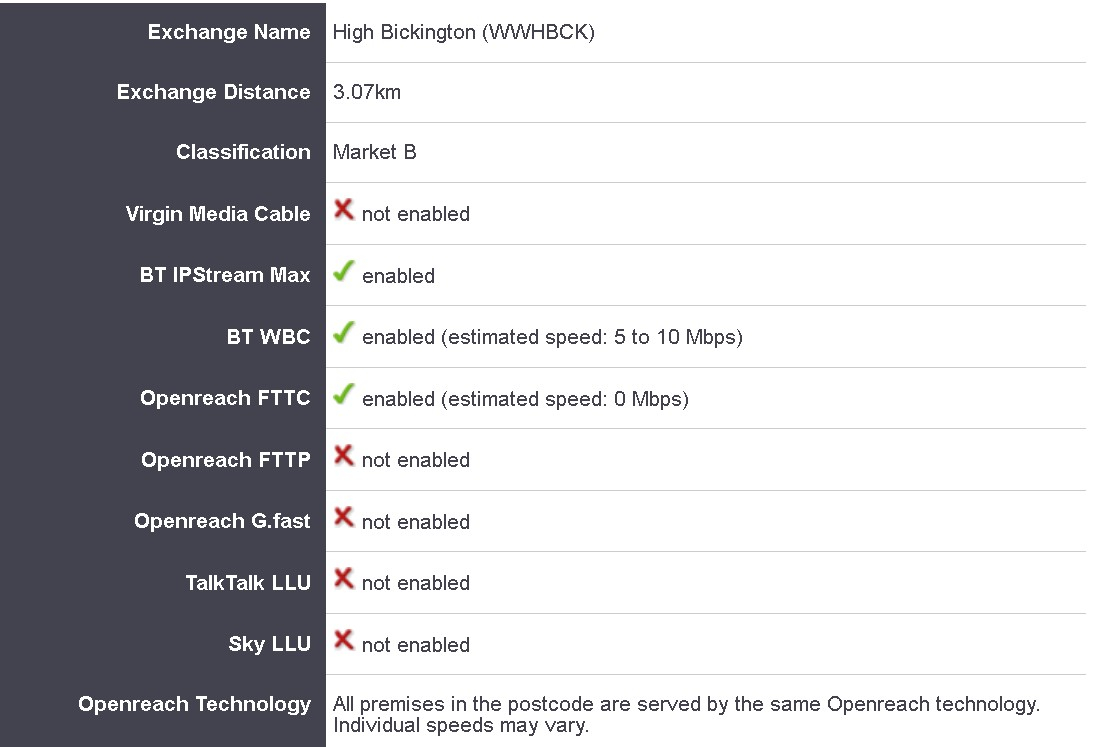Click the BT WBC estimated speed text
This screenshot has width=1119, height=747.
point(552,337)
